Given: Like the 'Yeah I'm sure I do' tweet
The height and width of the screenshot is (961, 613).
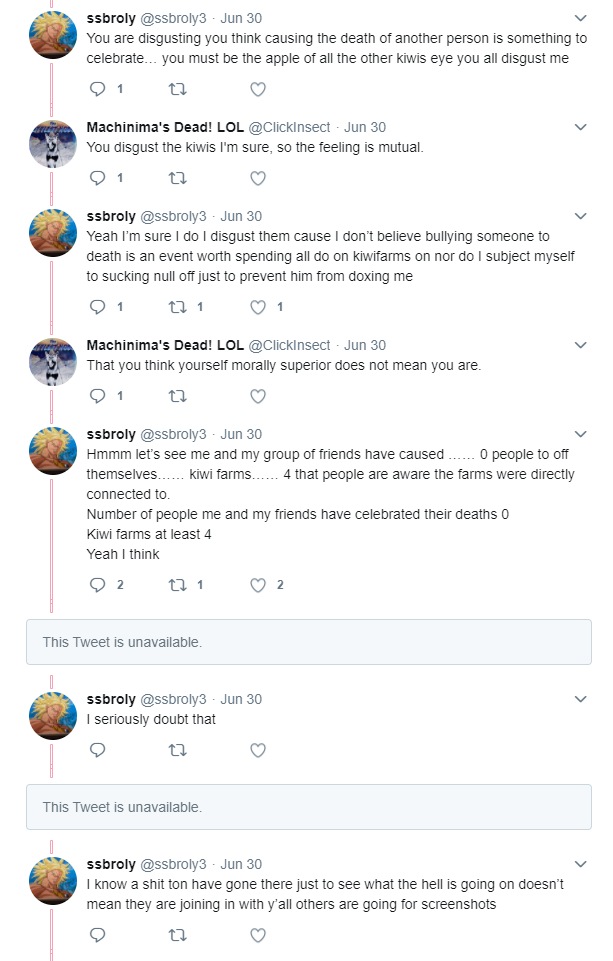Looking at the screenshot, I should (x=258, y=307).
